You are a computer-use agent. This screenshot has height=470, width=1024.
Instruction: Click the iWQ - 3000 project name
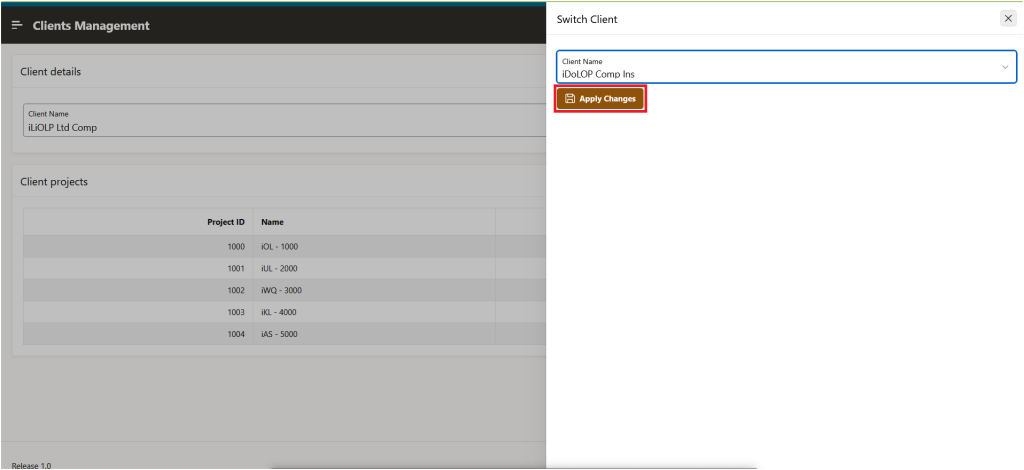coord(281,290)
